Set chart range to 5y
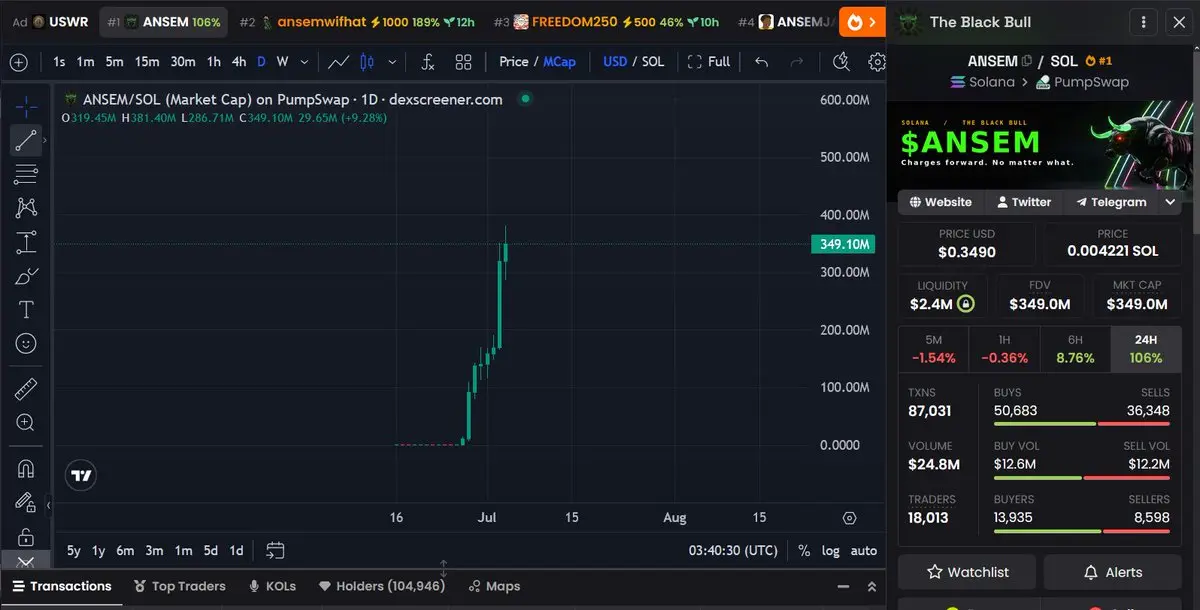1200x610 pixels. (74, 551)
